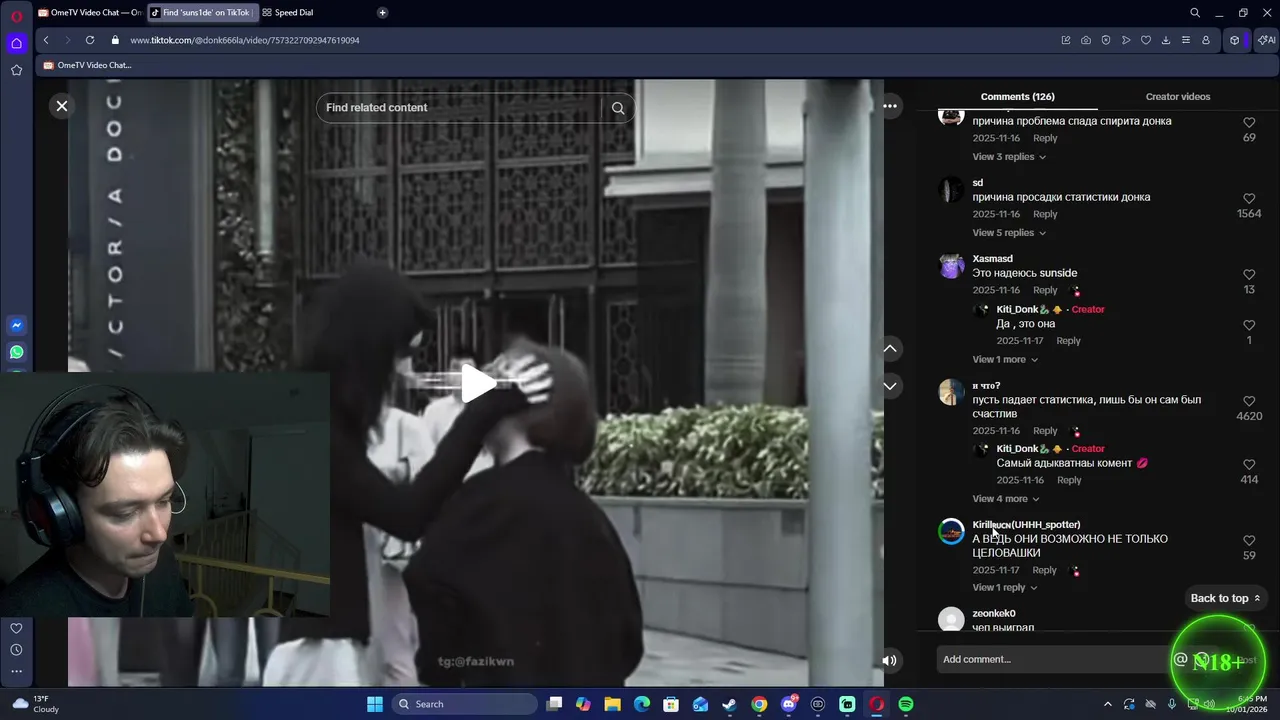Expand View 3 replies
Screen dimensions: 1280x720
pyautogui.click(x=1009, y=157)
